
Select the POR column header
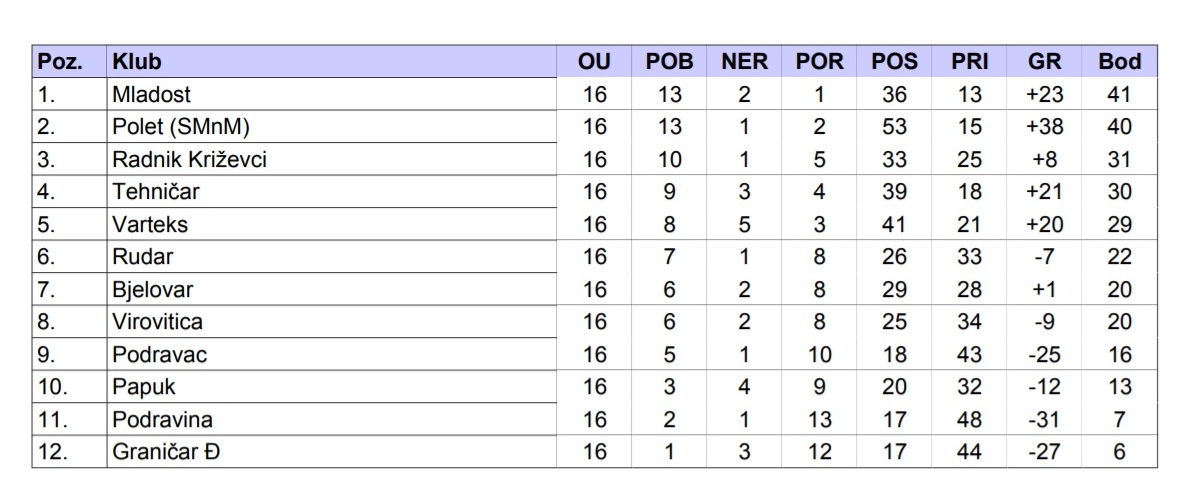[819, 61]
